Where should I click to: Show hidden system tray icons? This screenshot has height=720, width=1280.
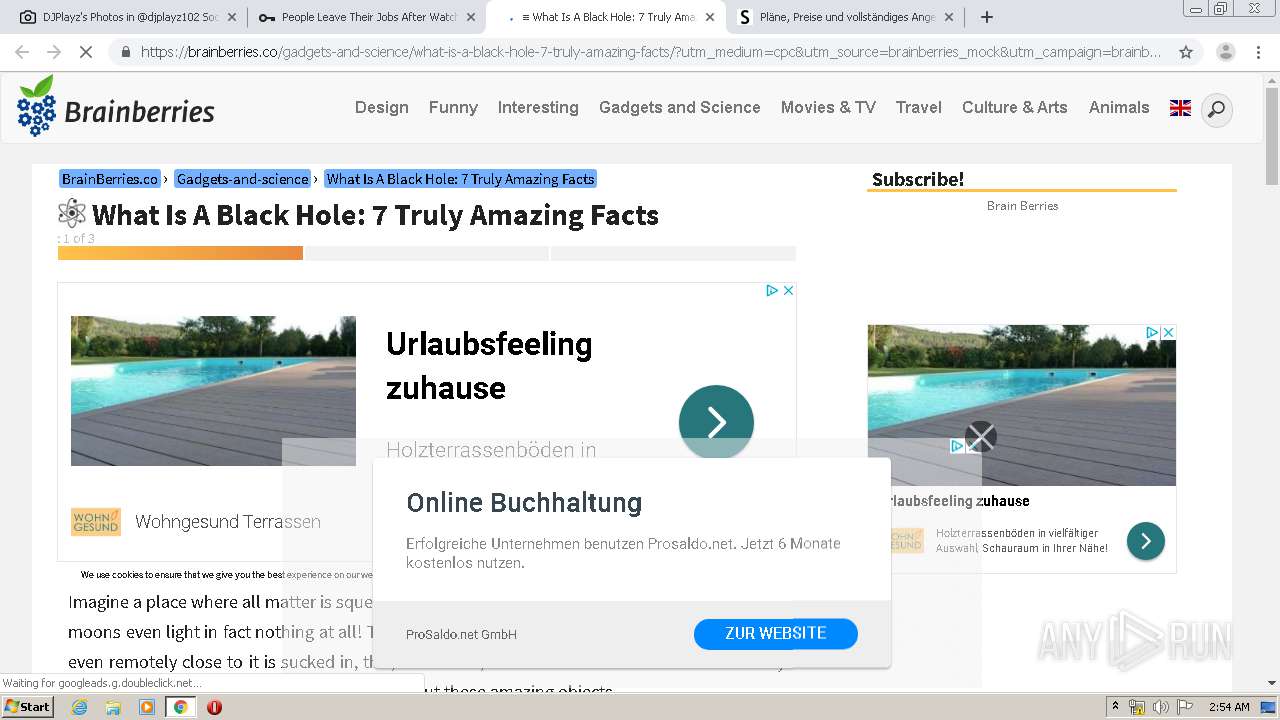coord(1115,707)
